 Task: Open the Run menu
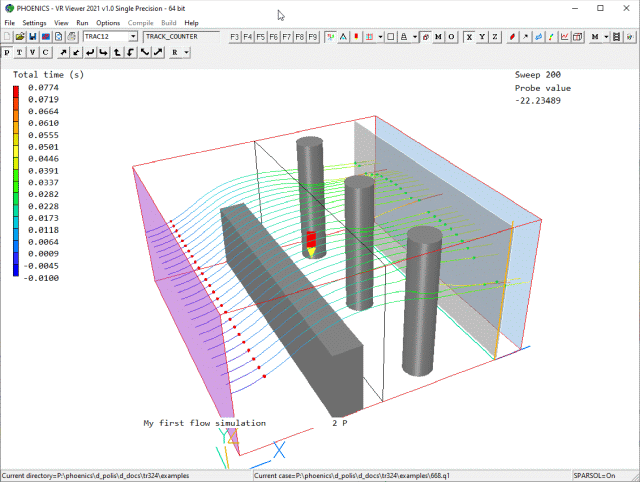click(82, 22)
